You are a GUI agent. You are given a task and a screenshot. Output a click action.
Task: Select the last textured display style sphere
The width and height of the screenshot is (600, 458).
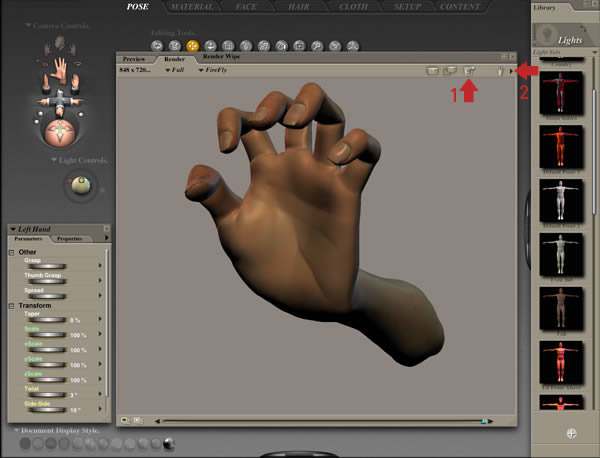169,443
